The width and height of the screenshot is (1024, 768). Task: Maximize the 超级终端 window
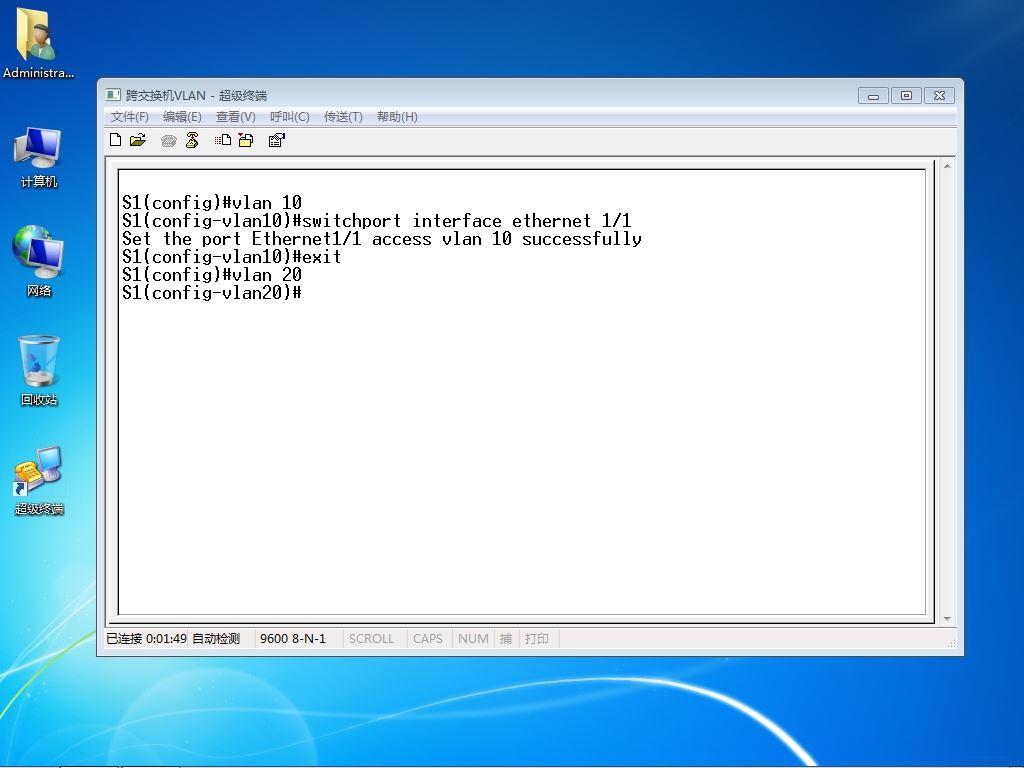[906, 96]
